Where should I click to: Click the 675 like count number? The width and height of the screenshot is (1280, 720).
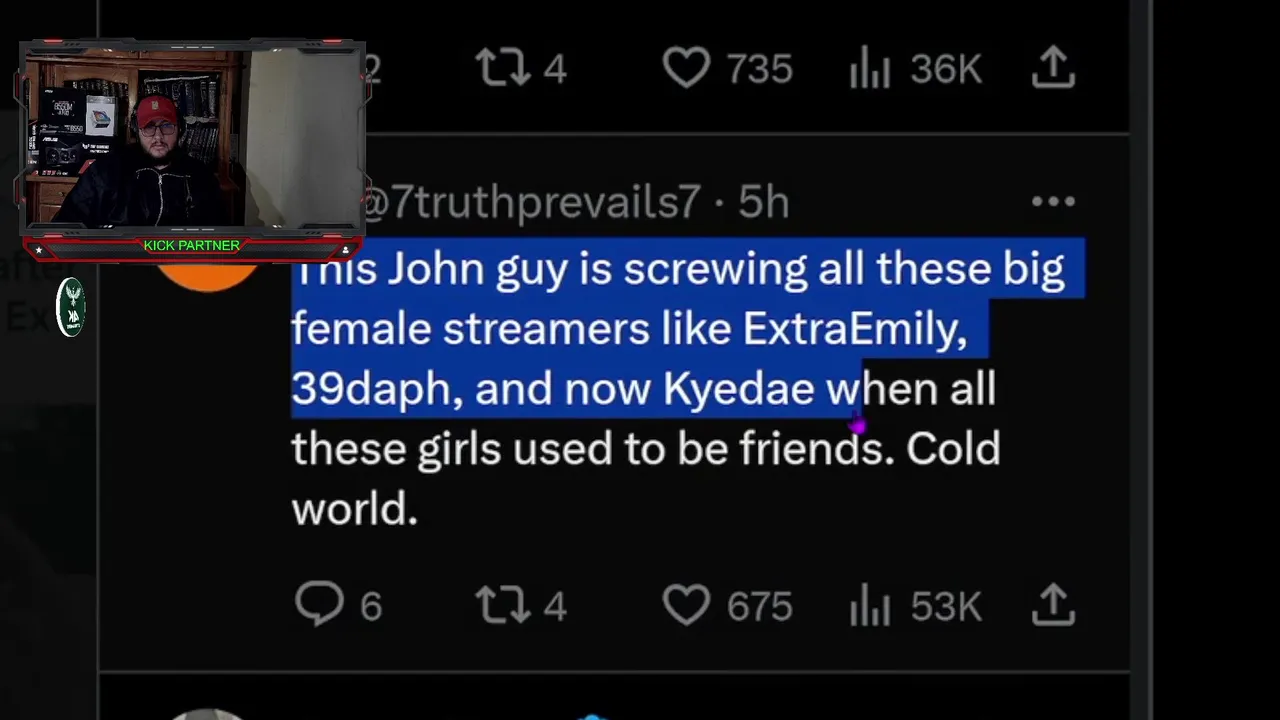coord(759,607)
